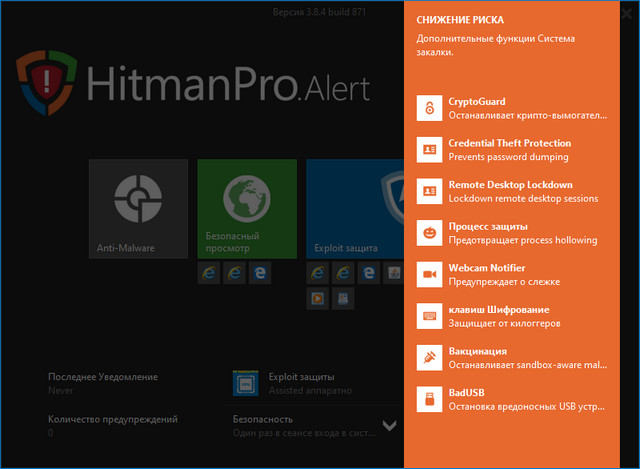Click the Windows Media Player icon
The height and width of the screenshot is (469, 640).
coord(318,298)
